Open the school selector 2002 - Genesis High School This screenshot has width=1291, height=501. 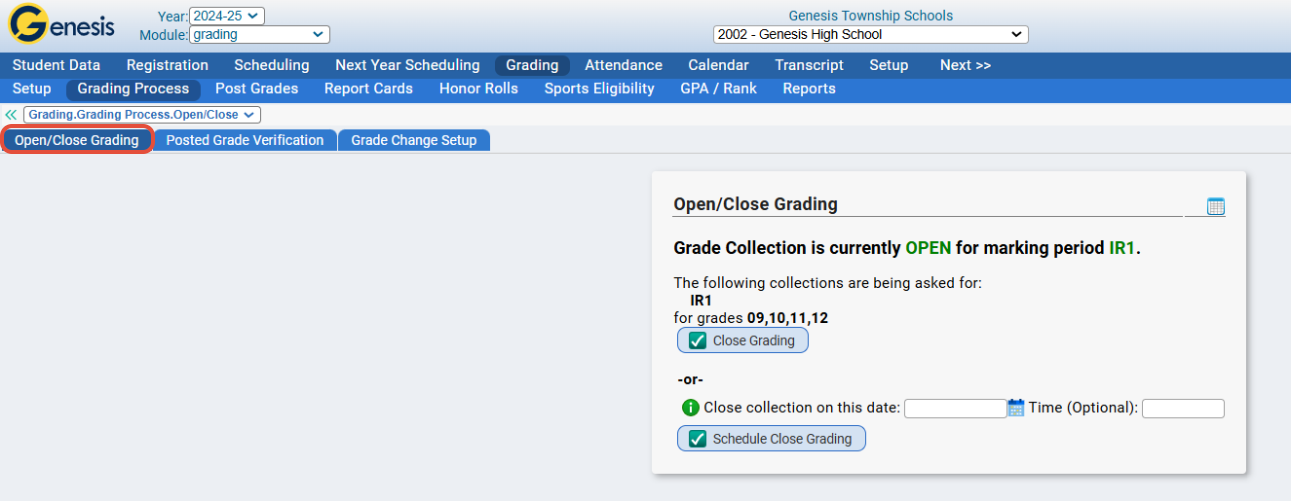[x=870, y=34]
